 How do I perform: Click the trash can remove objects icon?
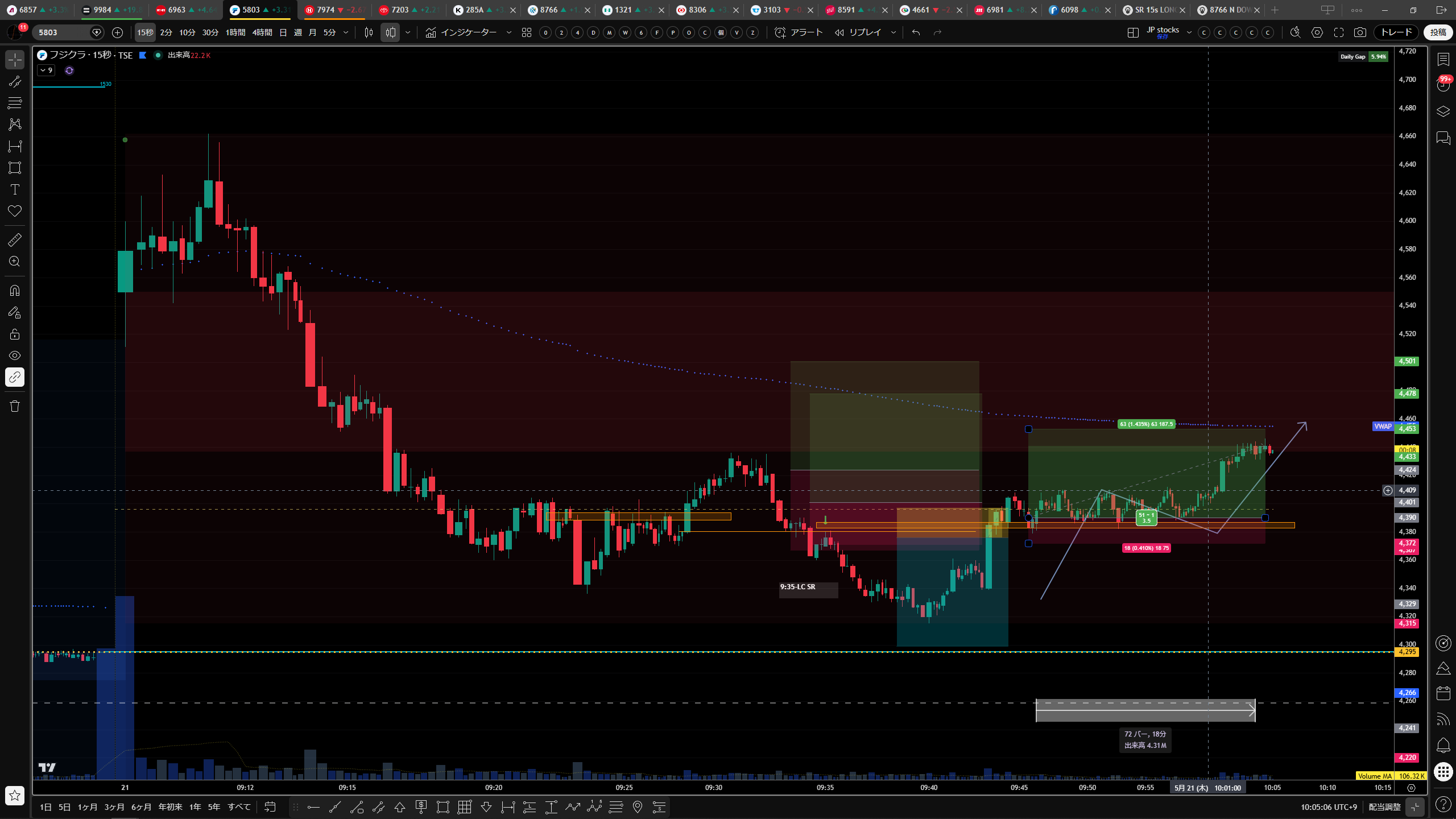[x=15, y=406]
